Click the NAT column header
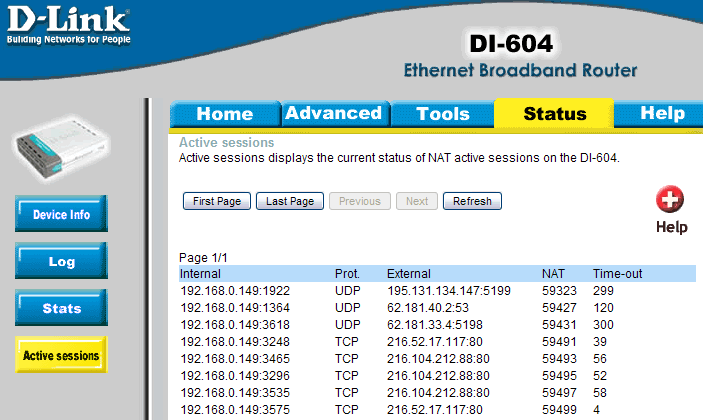The image size is (703, 420). tap(553, 274)
